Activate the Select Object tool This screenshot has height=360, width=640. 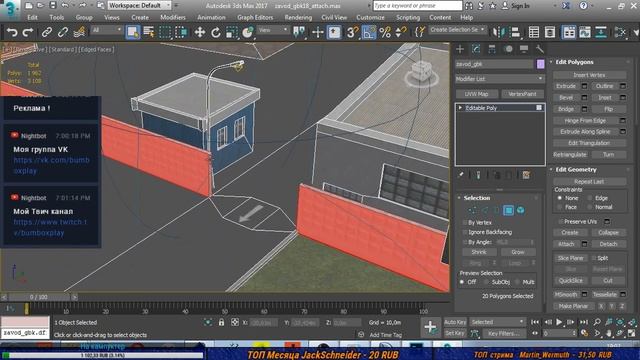[133, 32]
